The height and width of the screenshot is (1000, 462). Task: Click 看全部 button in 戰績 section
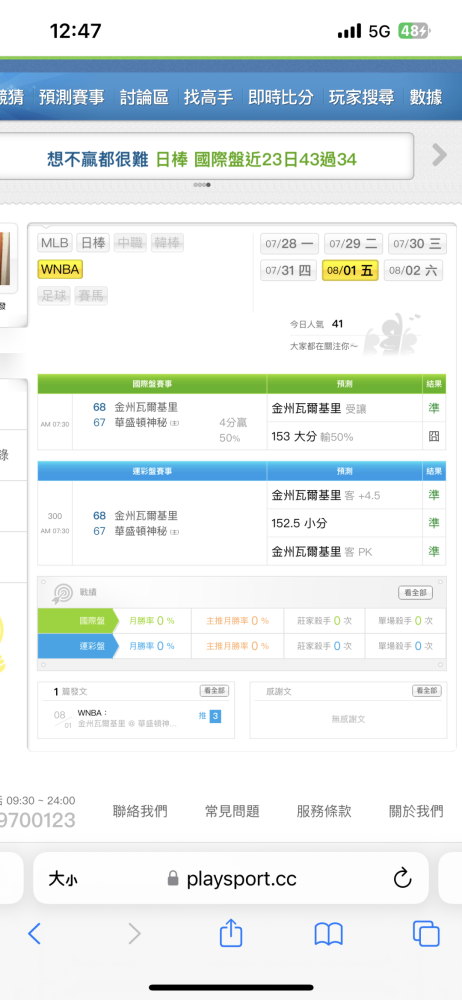[x=415, y=593]
